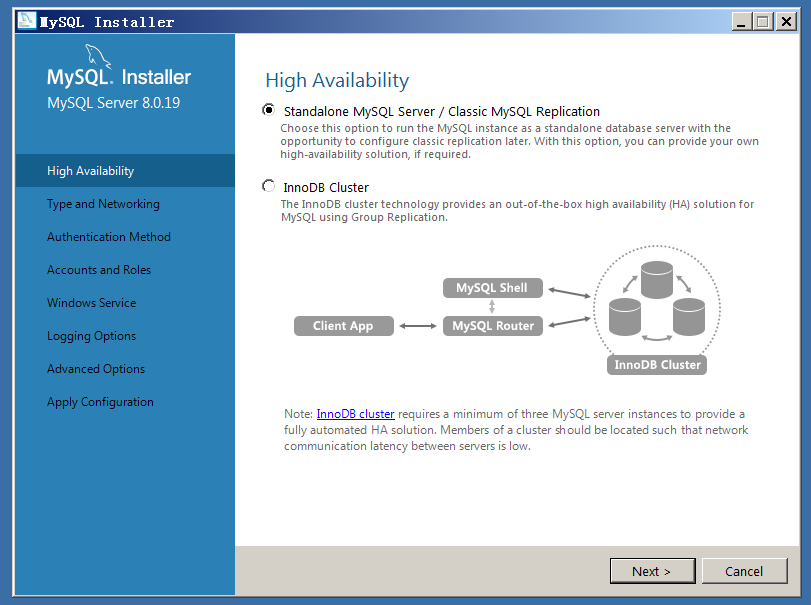The image size is (811, 605).
Task: Open Authentication Method step in sidebar
Action: 109,237
